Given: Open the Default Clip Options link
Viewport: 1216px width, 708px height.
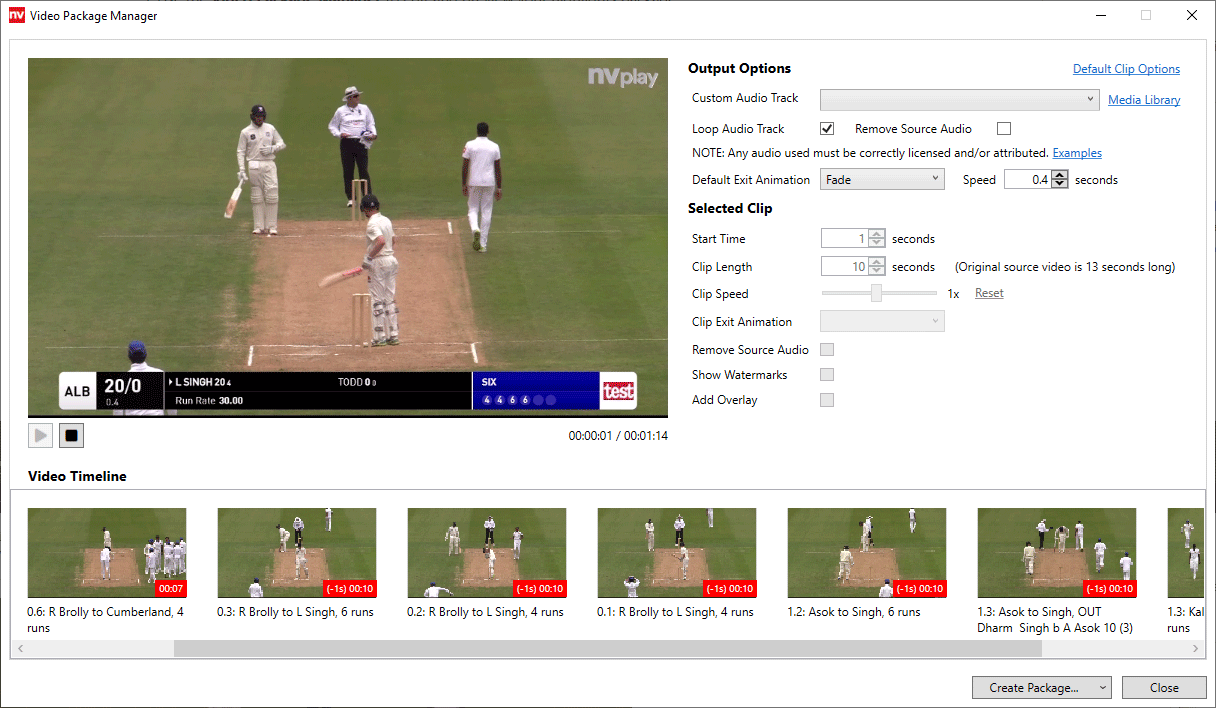Looking at the screenshot, I should click(x=1126, y=69).
